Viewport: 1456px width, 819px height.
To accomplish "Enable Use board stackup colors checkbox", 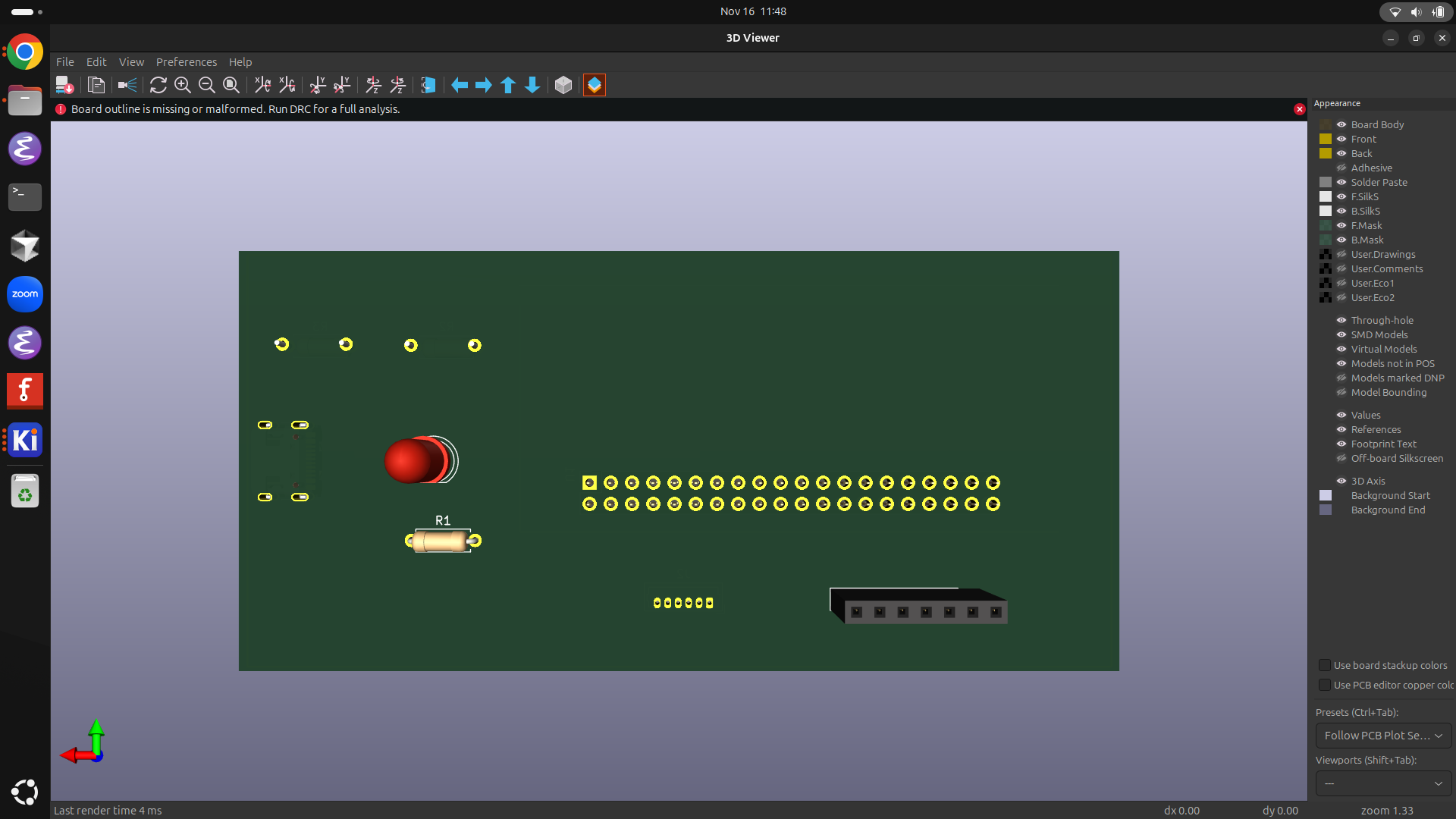I will (x=1325, y=665).
